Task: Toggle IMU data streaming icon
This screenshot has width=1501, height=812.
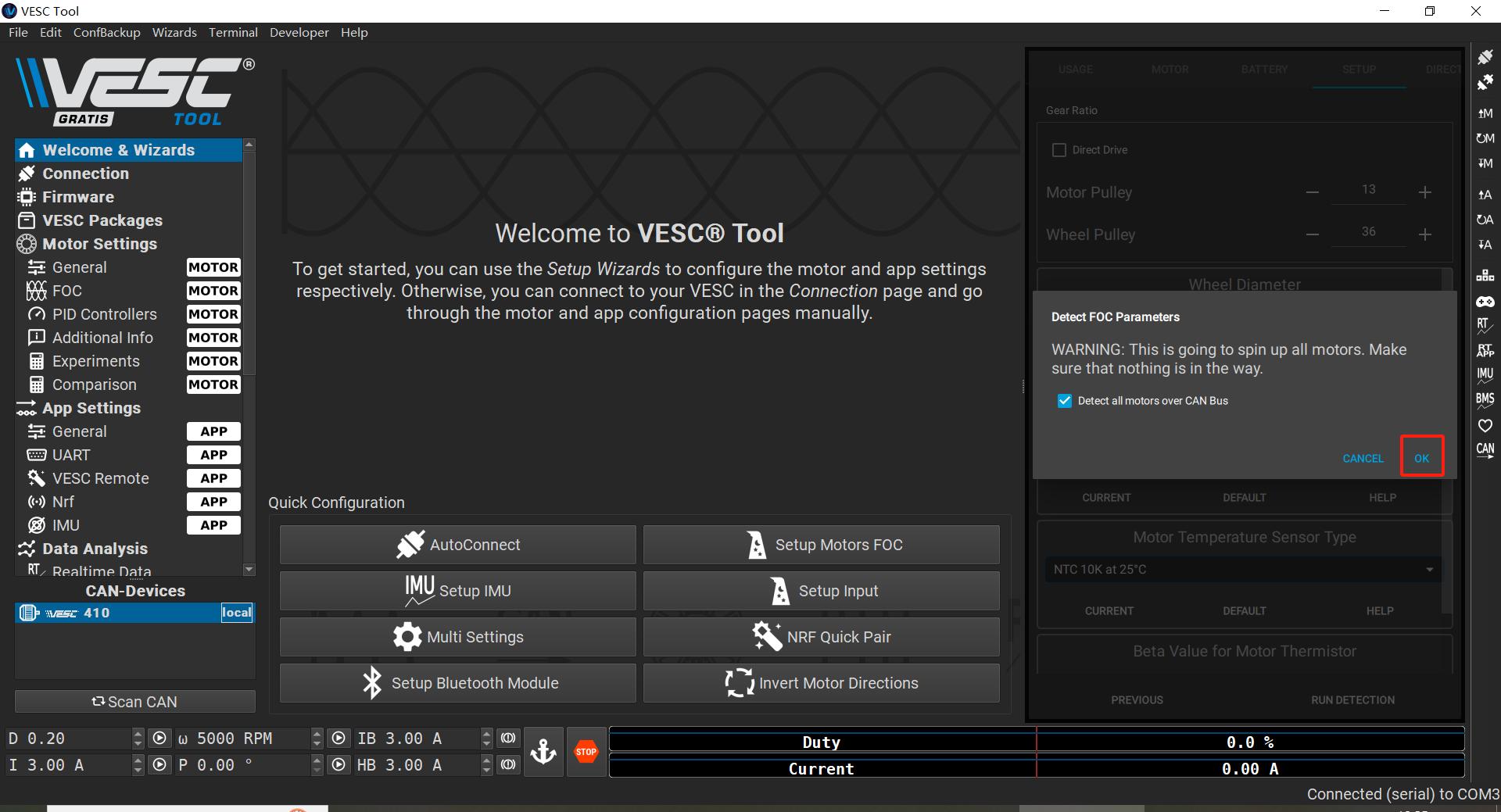Action: [1485, 376]
